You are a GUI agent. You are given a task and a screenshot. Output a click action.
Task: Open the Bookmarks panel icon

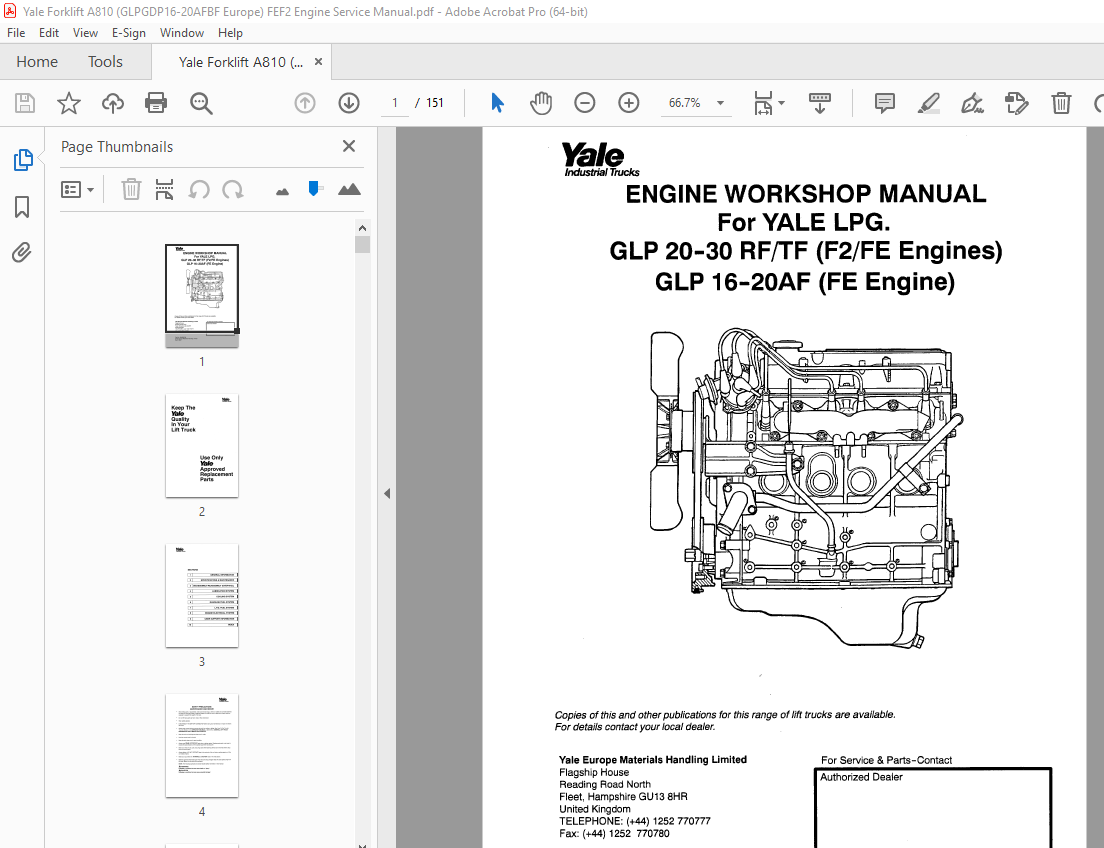pyautogui.click(x=22, y=207)
